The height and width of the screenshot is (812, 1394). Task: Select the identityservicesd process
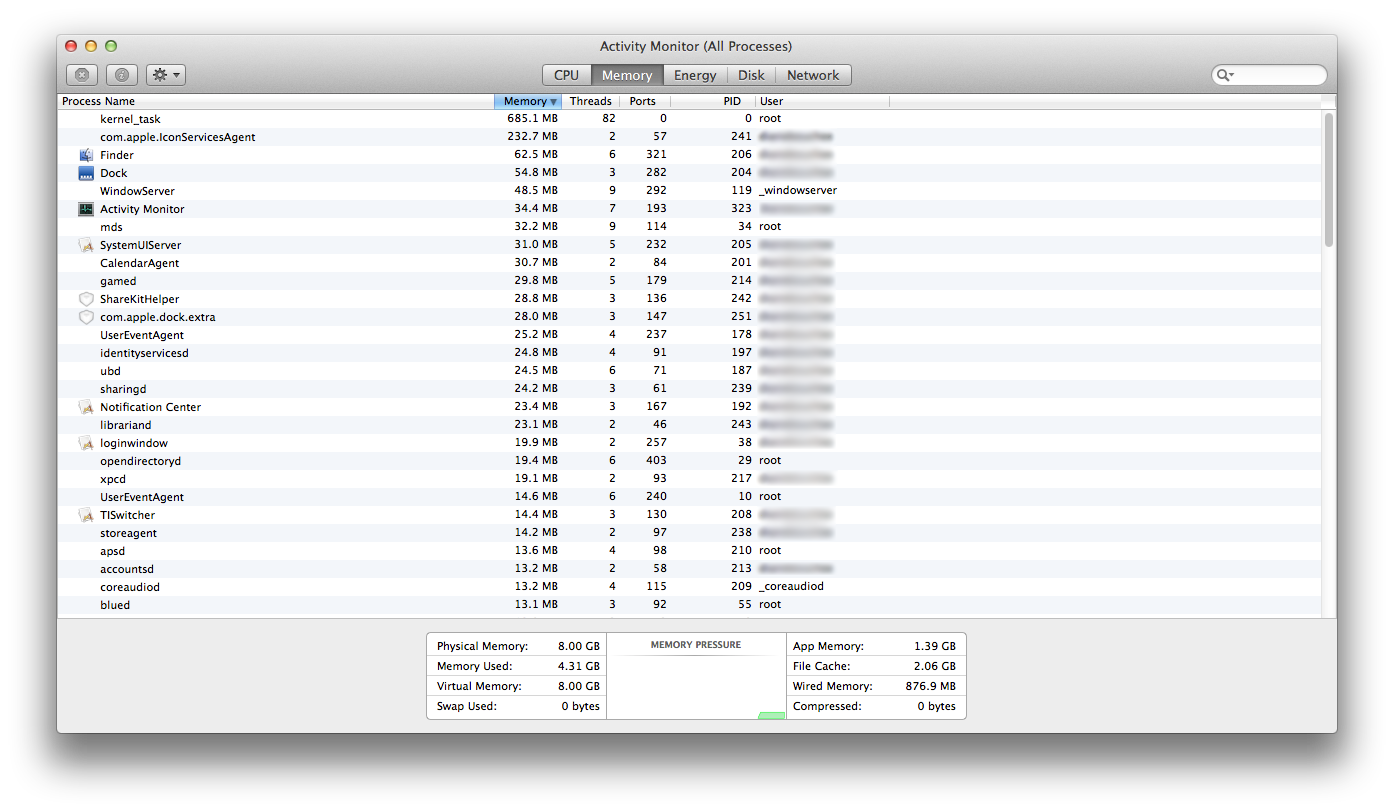[x=690, y=353]
